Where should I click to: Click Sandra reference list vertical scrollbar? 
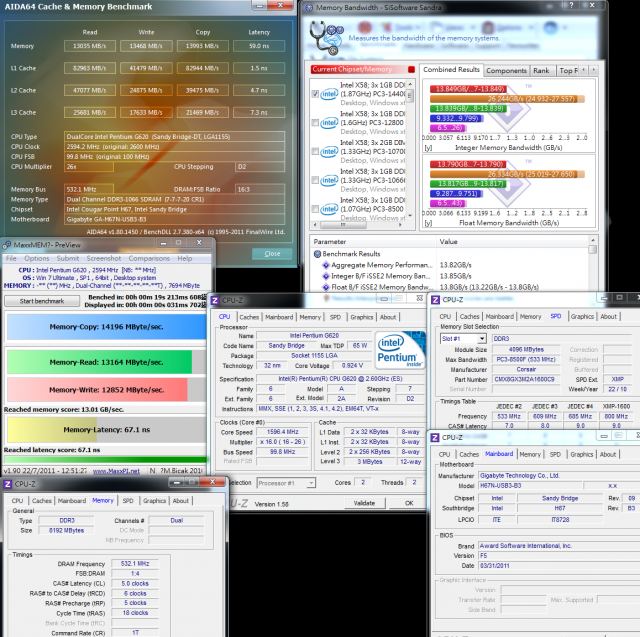pos(410,150)
